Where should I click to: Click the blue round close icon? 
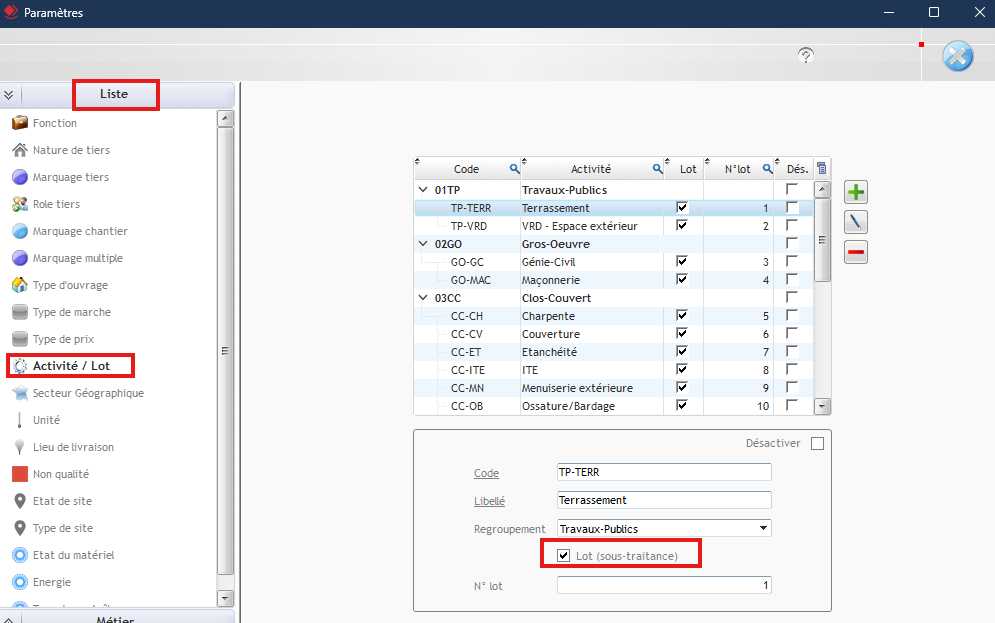(957, 56)
